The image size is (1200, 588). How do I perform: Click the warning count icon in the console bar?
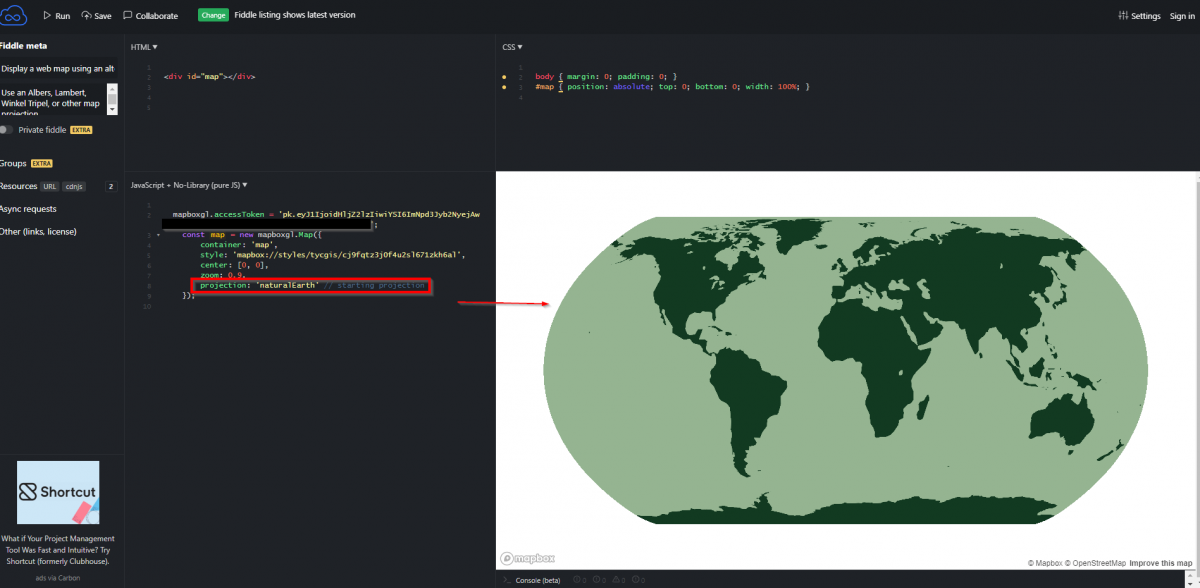pos(616,579)
